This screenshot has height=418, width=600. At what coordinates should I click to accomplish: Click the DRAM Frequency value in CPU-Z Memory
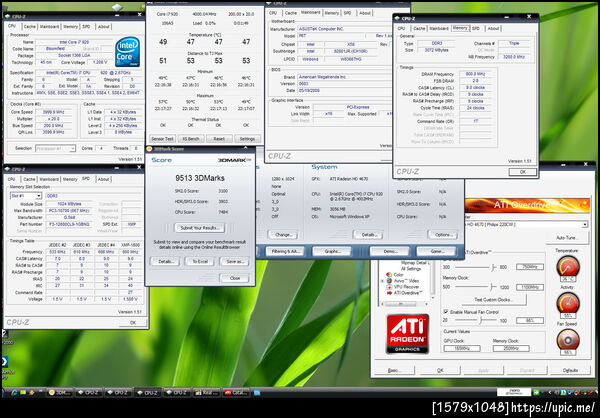[x=475, y=74]
